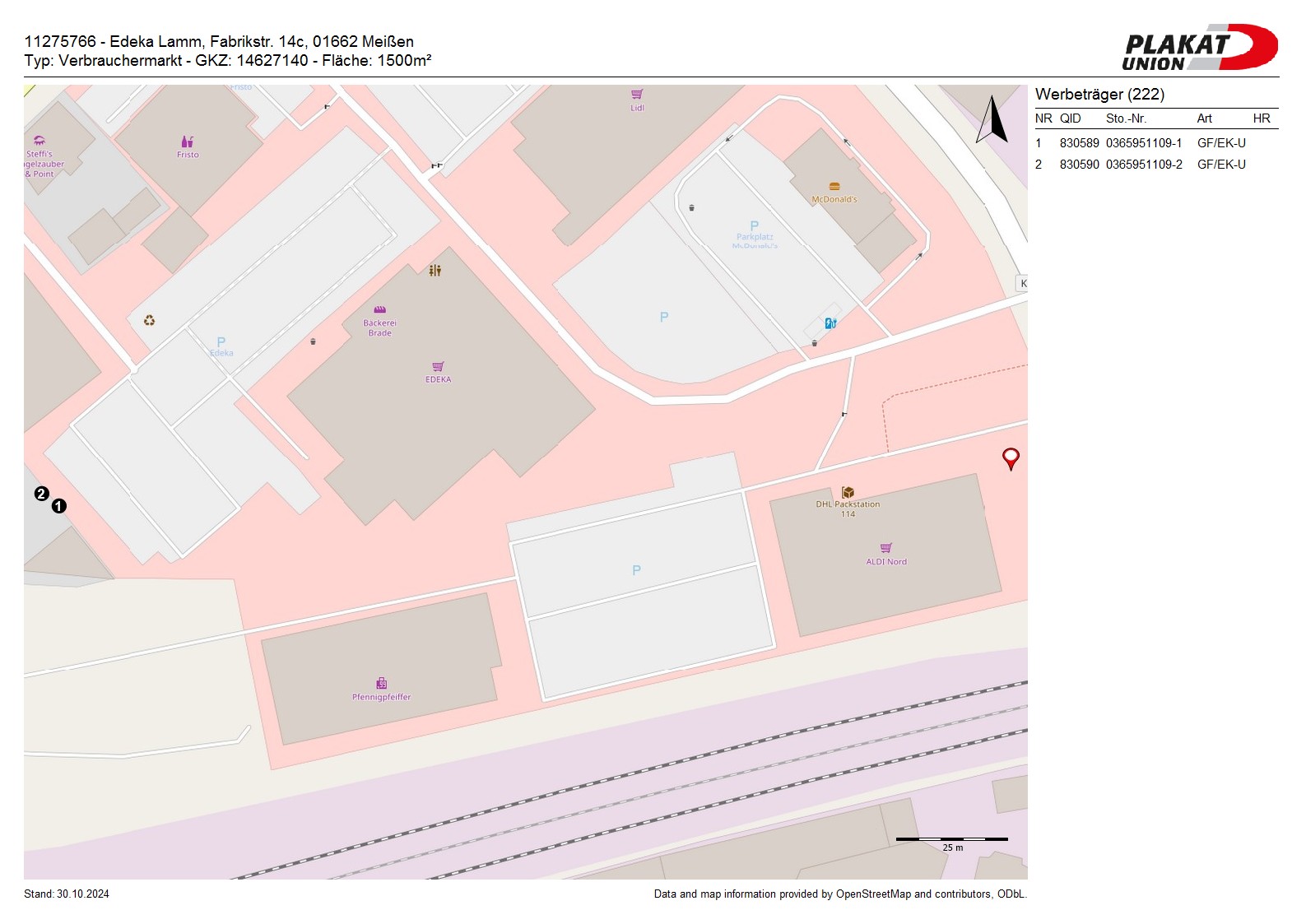
Task: Click the DHL Packstation 114 label
Action: point(848,509)
